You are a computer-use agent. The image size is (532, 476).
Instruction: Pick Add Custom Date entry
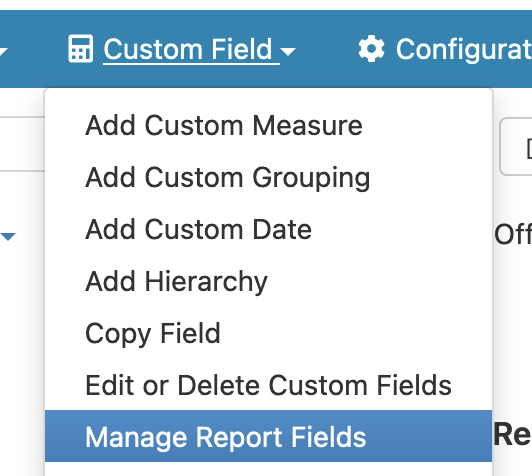click(198, 229)
